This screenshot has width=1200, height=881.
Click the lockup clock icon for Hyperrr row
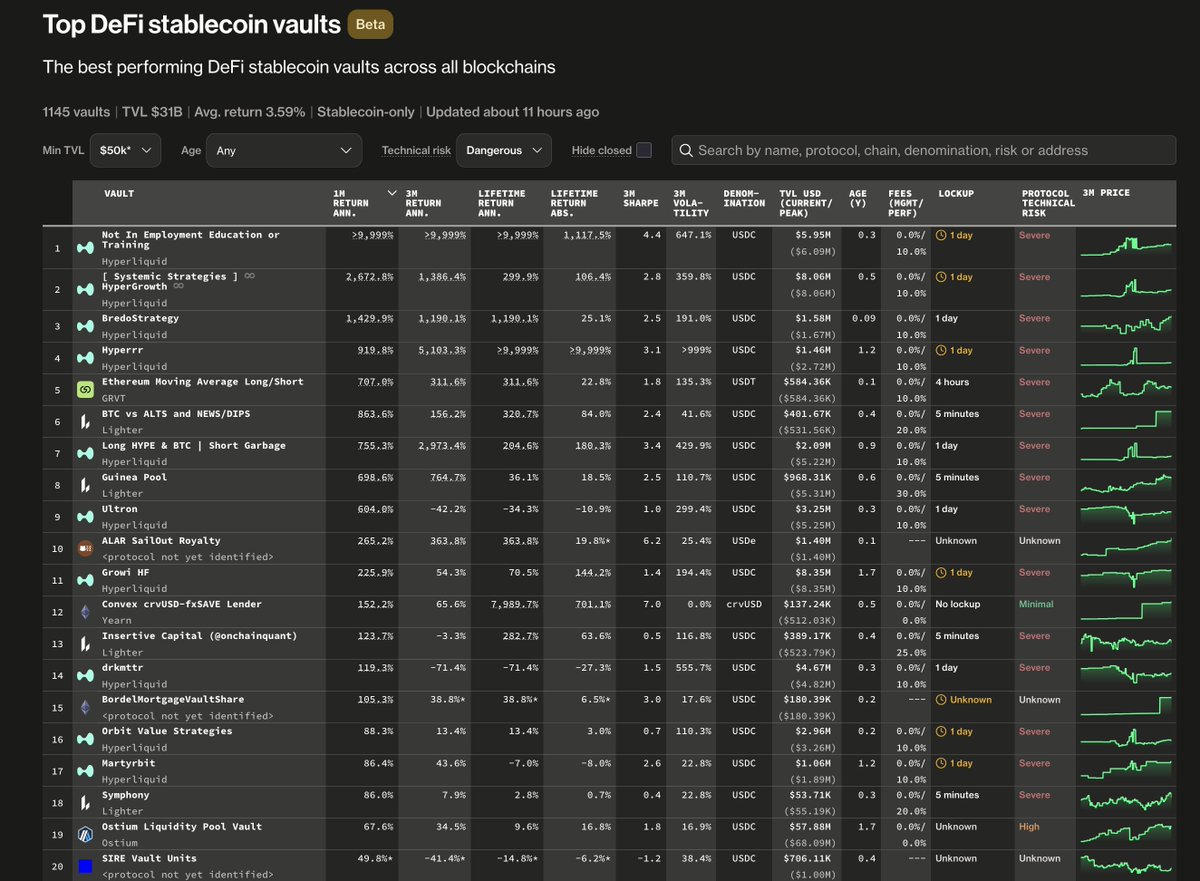coord(941,350)
